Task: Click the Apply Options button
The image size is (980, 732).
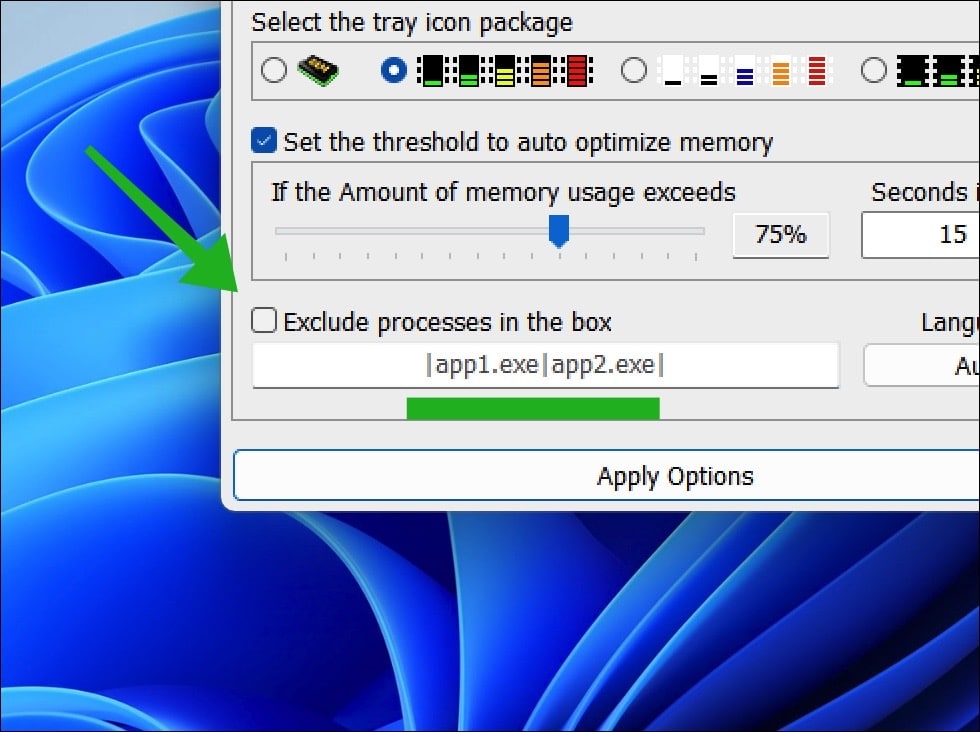Action: (x=606, y=475)
